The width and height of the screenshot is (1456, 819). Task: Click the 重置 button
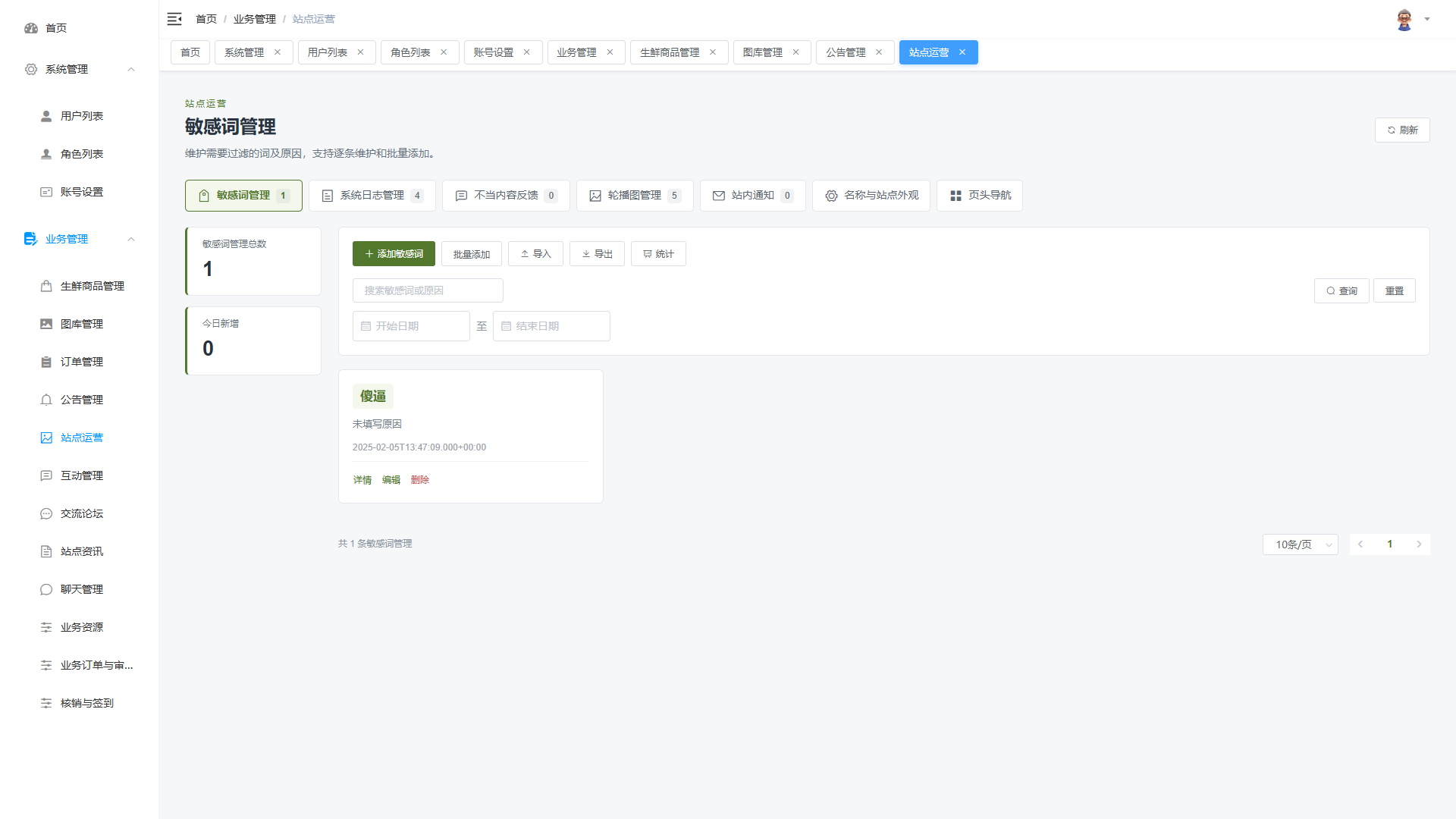point(1395,290)
